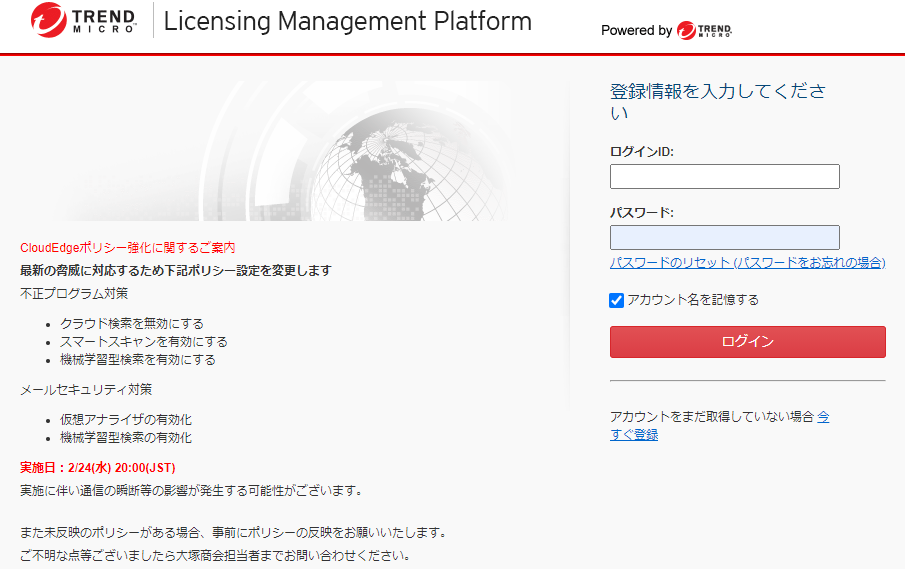This screenshot has width=905, height=569.
Task: Click the 機械学習型検索を有効にする bullet item
Action: coord(138,360)
